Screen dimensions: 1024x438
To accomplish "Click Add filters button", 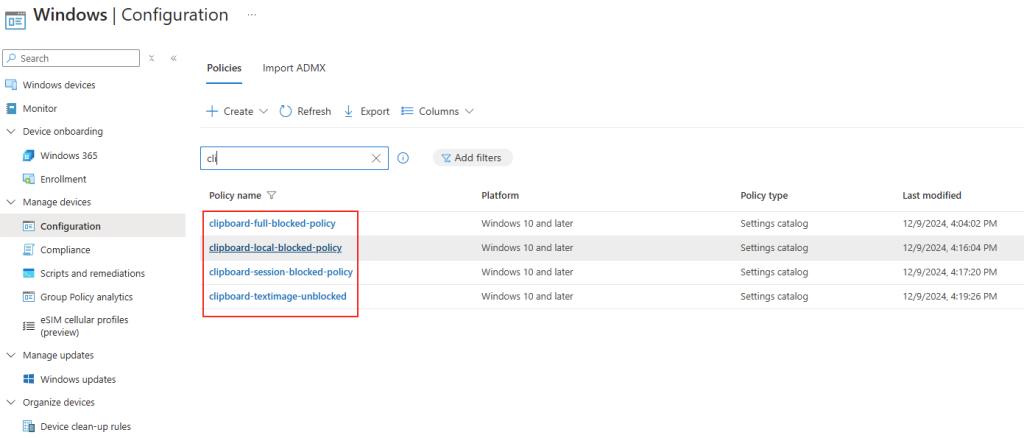I will (x=473, y=158).
